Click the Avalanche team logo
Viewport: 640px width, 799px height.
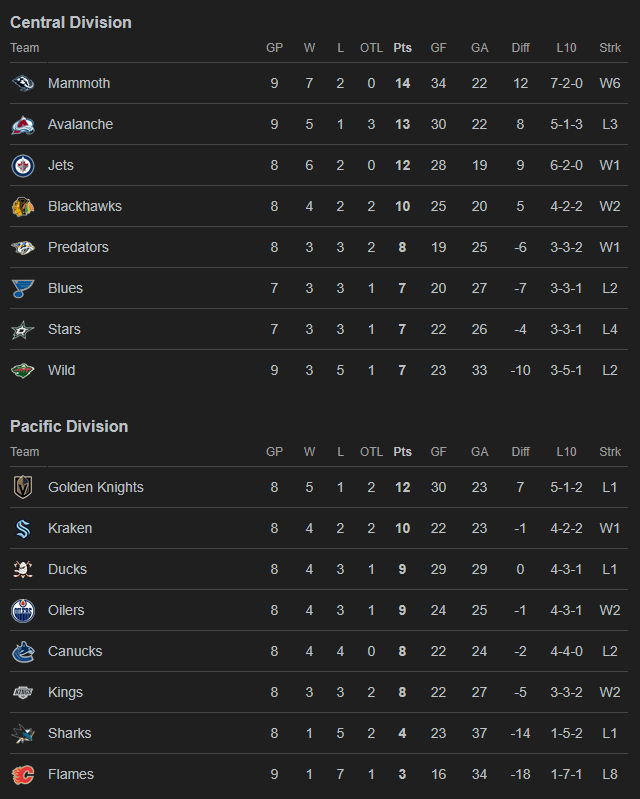coord(23,124)
